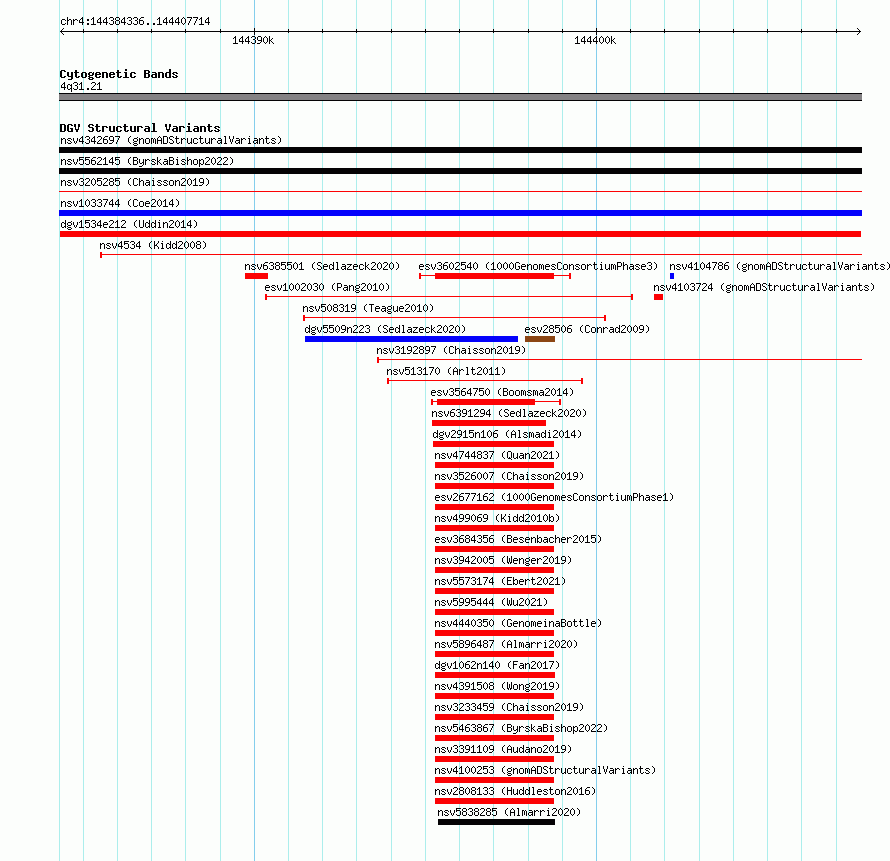Click the small blue nsv4104786 marker
Screen dimensions: 890x861
tap(672, 276)
